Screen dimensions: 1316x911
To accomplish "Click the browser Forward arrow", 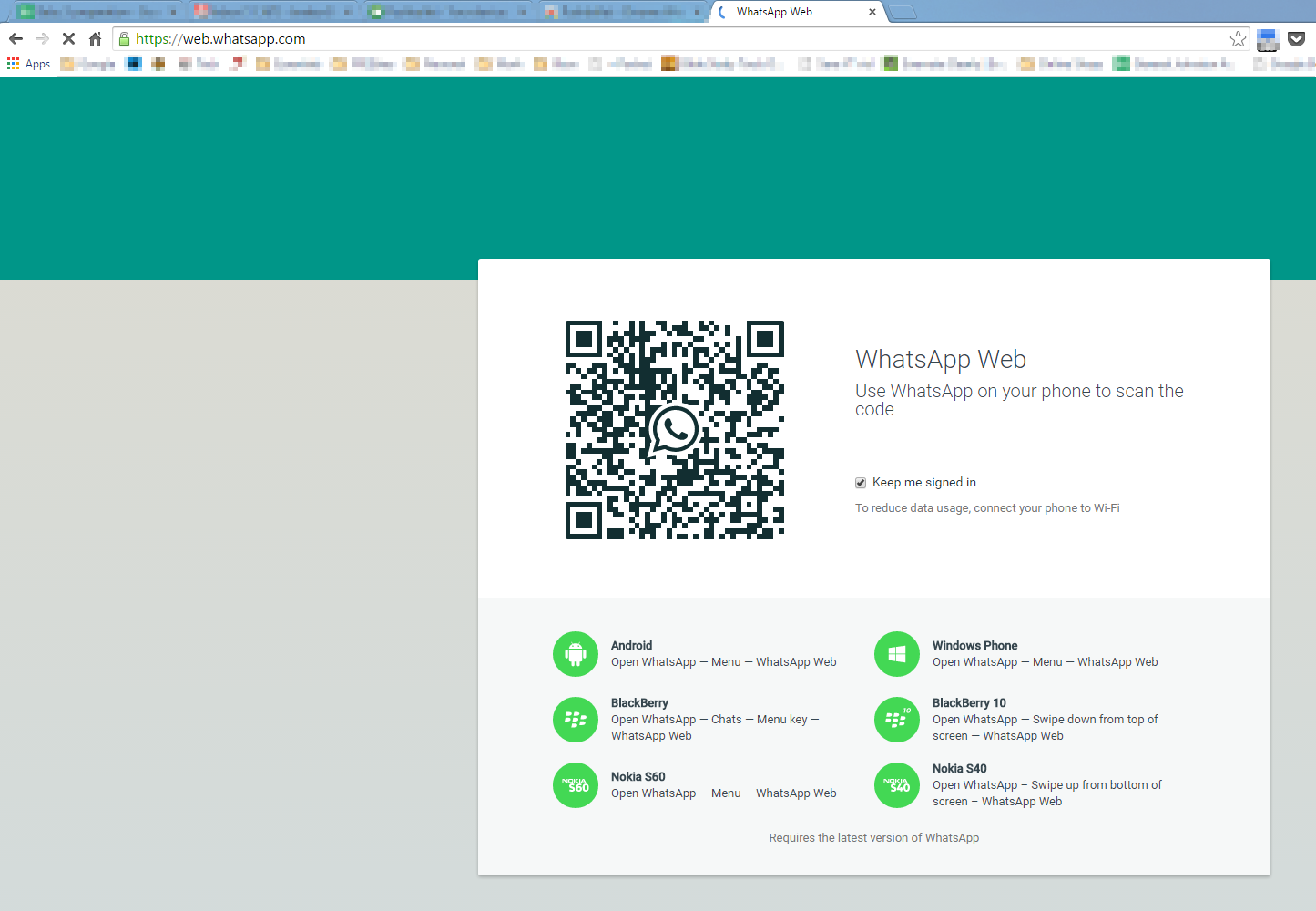I will pos(42,39).
